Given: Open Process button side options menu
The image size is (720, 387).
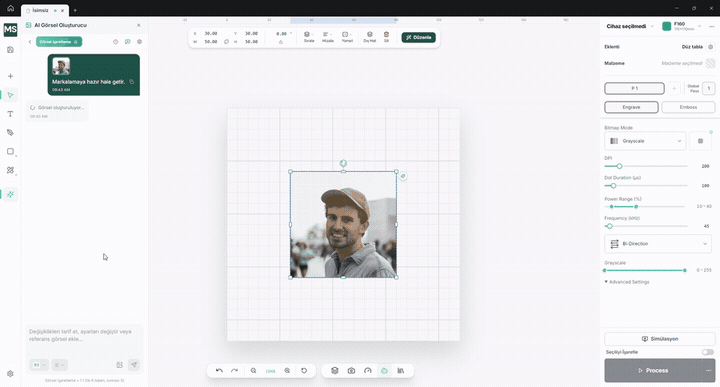Looking at the screenshot, I should 709,370.
